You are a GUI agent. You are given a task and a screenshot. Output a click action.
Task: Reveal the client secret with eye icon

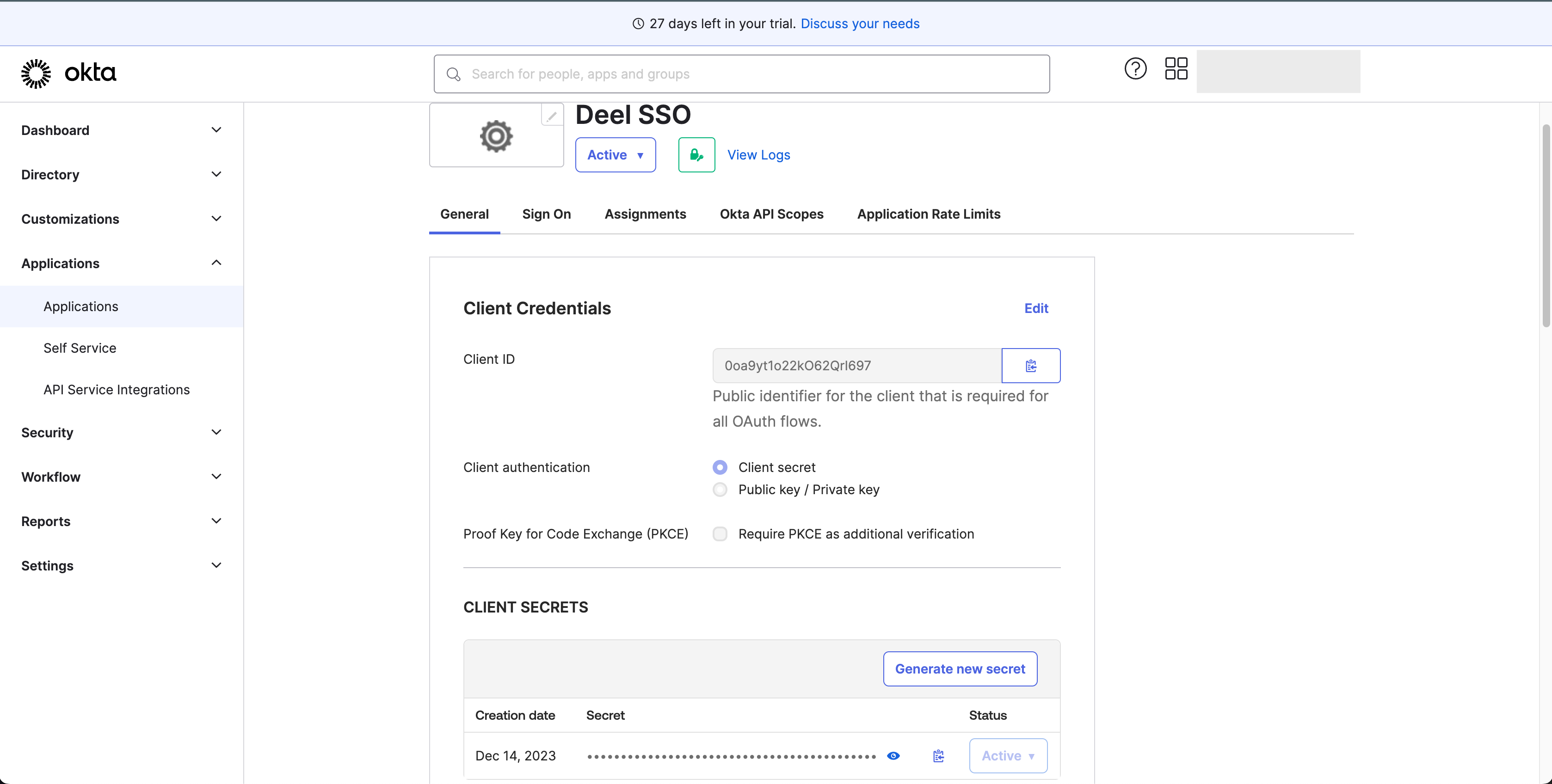pyautogui.click(x=893, y=756)
